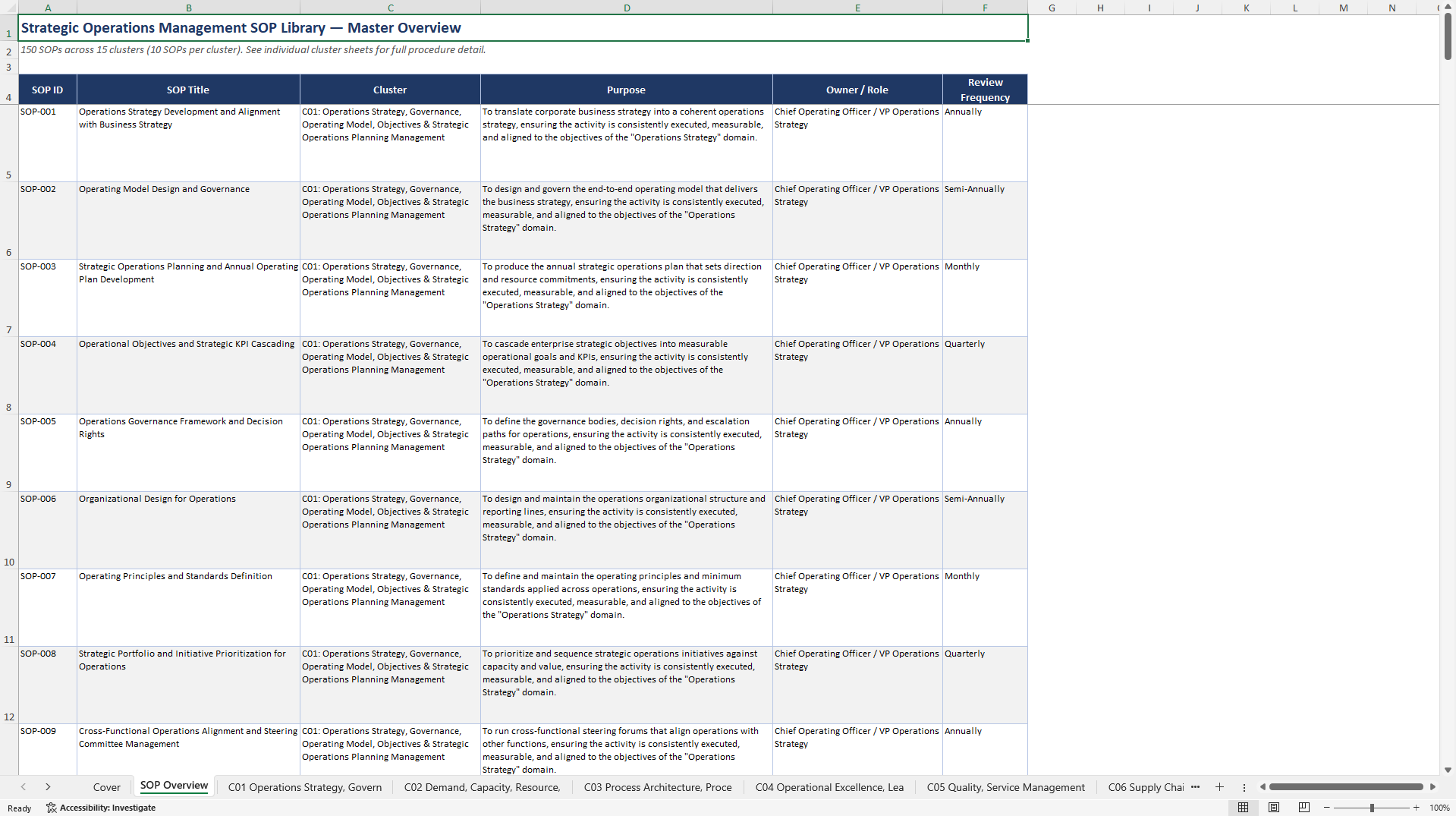Select 'Operating Principles and Standards Definition' cell

[x=188, y=607]
